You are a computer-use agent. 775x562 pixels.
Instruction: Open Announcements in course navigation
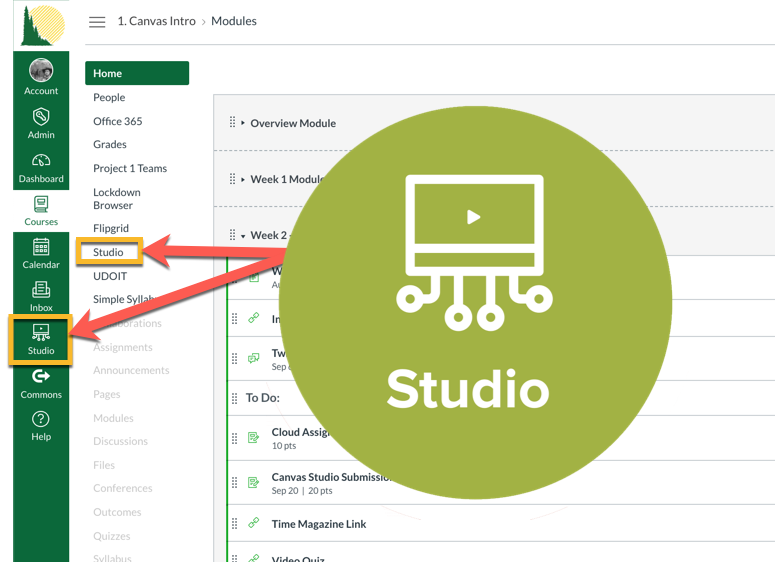tap(131, 370)
